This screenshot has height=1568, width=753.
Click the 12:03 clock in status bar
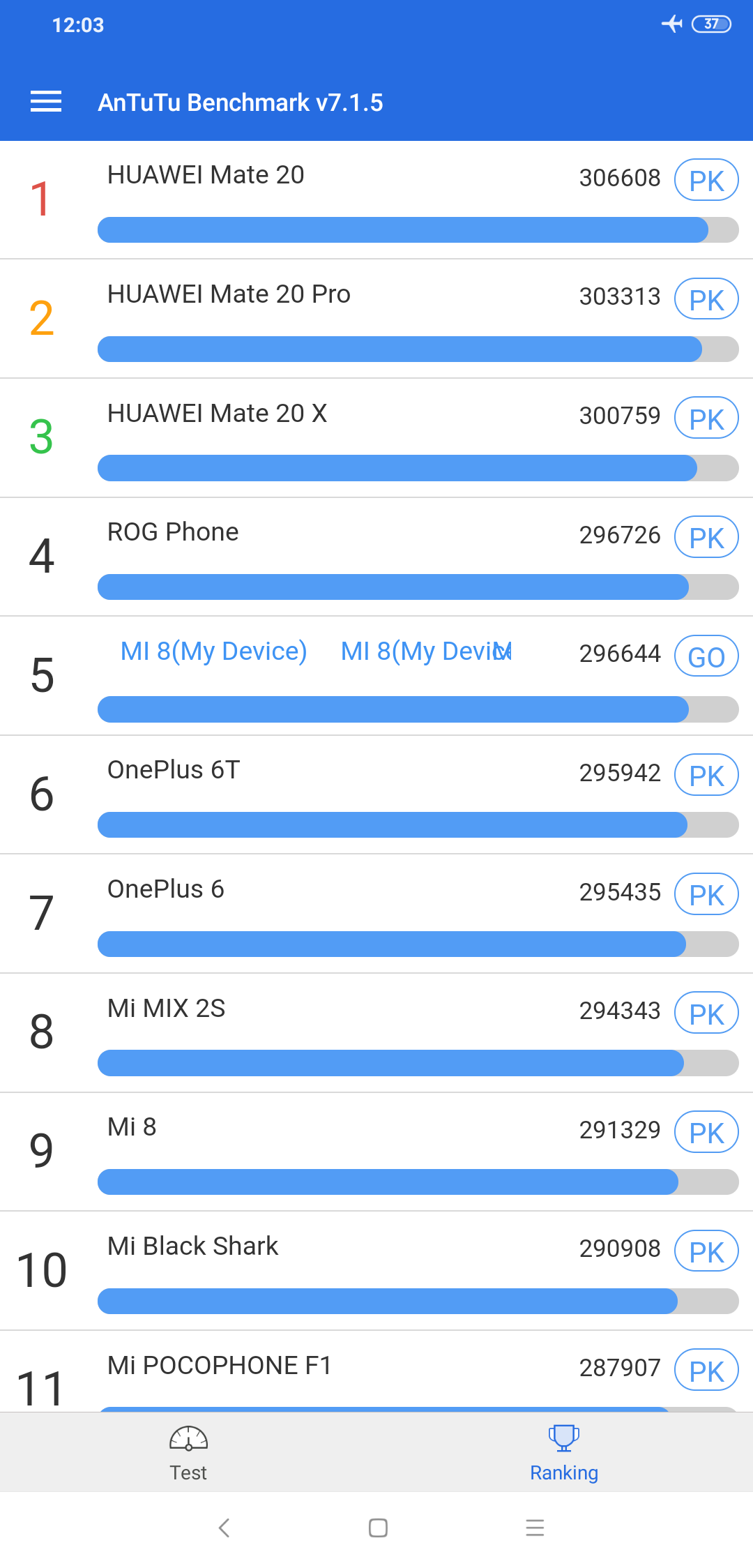pyautogui.click(x=78, y=25)
